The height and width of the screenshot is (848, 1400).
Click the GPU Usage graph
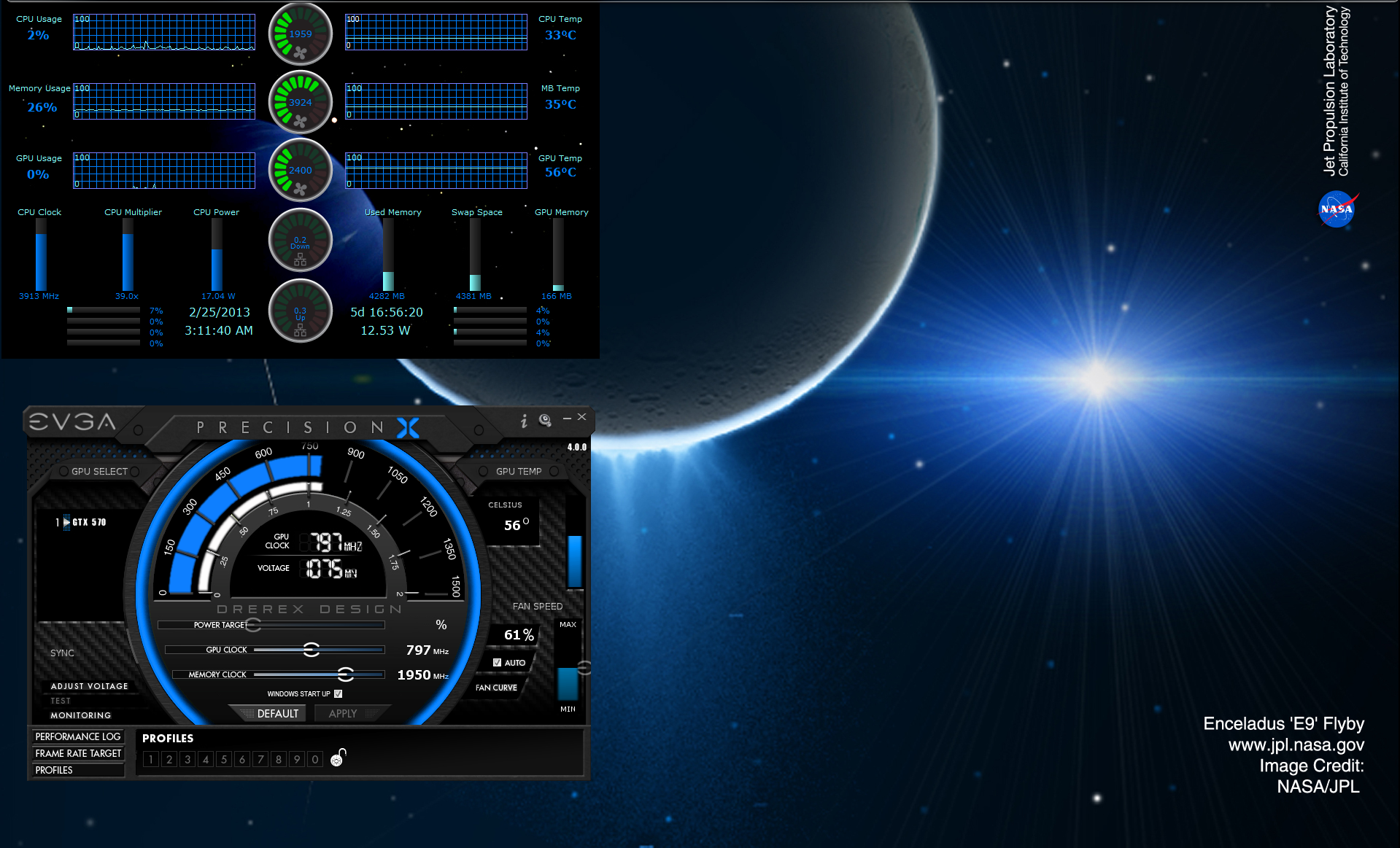point(164,171)
